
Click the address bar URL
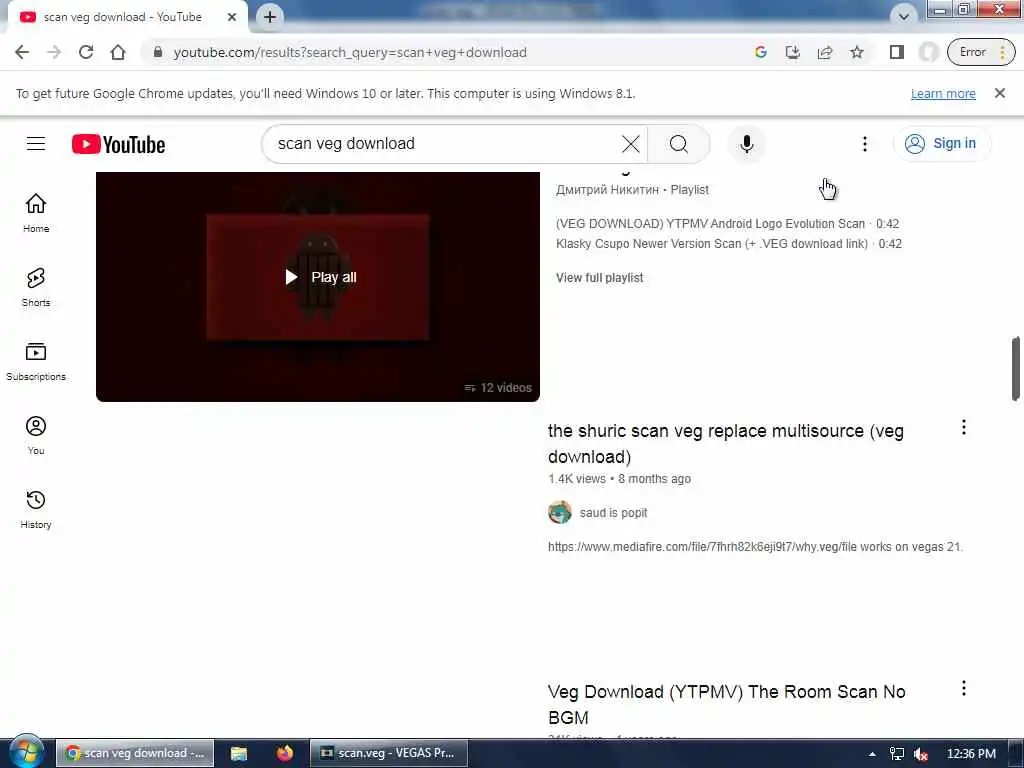coord(350,52)
